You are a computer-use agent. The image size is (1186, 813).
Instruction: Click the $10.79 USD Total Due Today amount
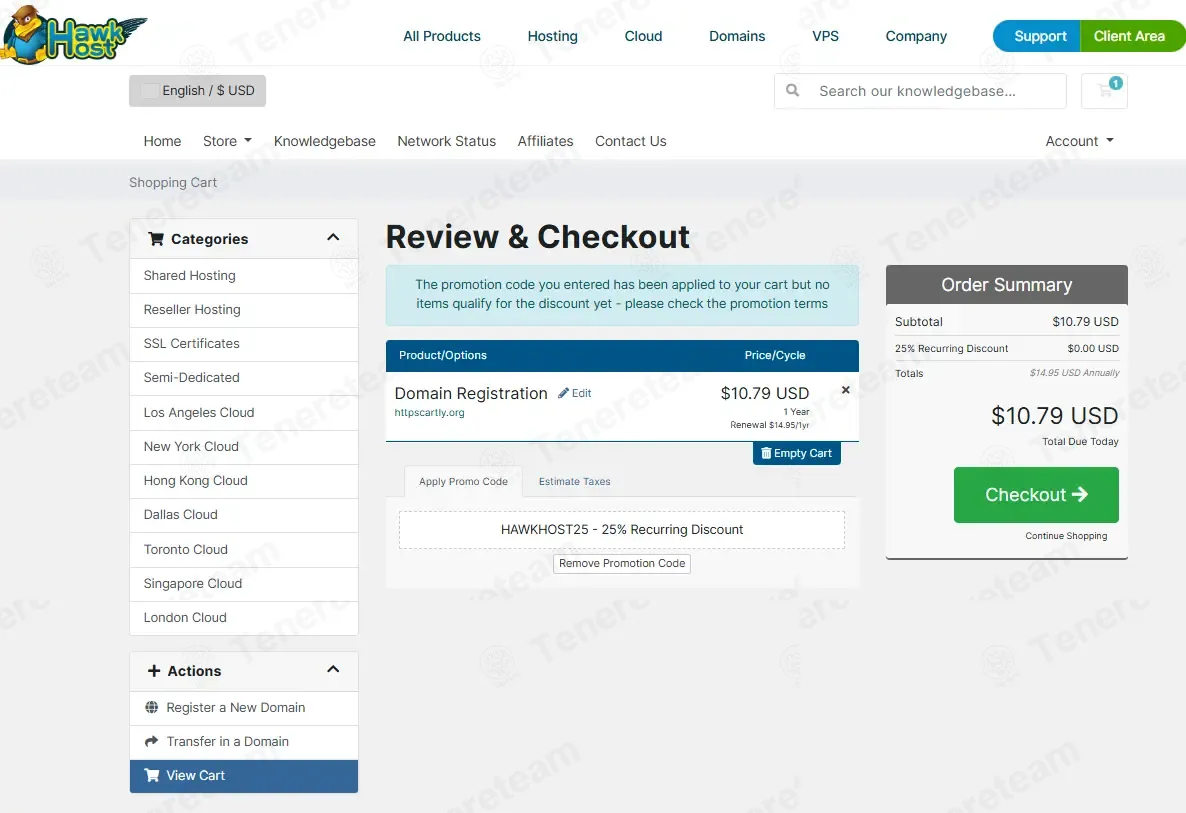tap(1054, 416)
